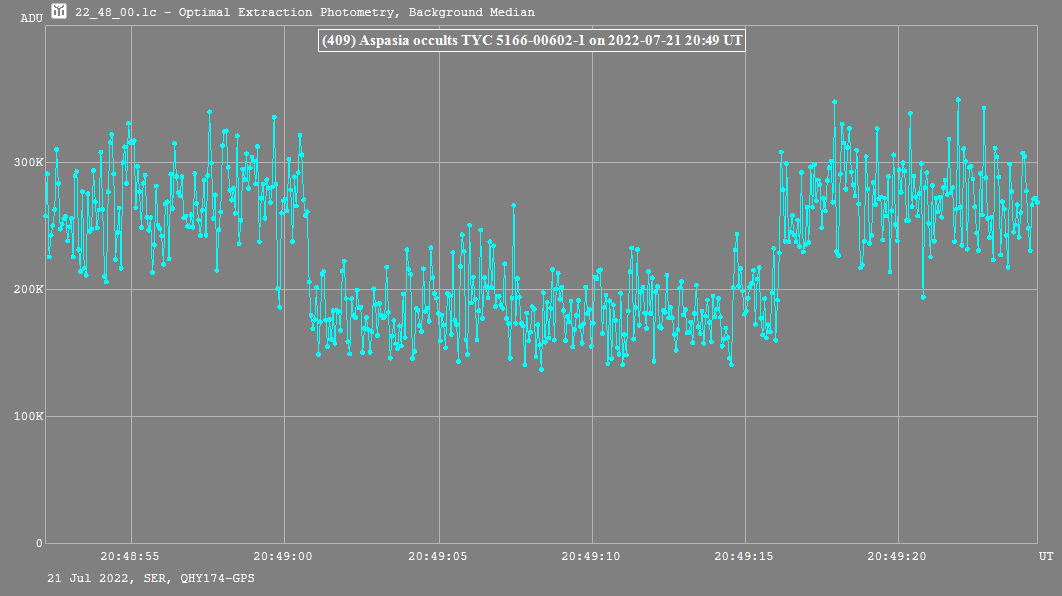Click the 20:49:15 time axis label
Image resolution: width=1062 pixels, height=596 pixels.
tap(744, 556)
